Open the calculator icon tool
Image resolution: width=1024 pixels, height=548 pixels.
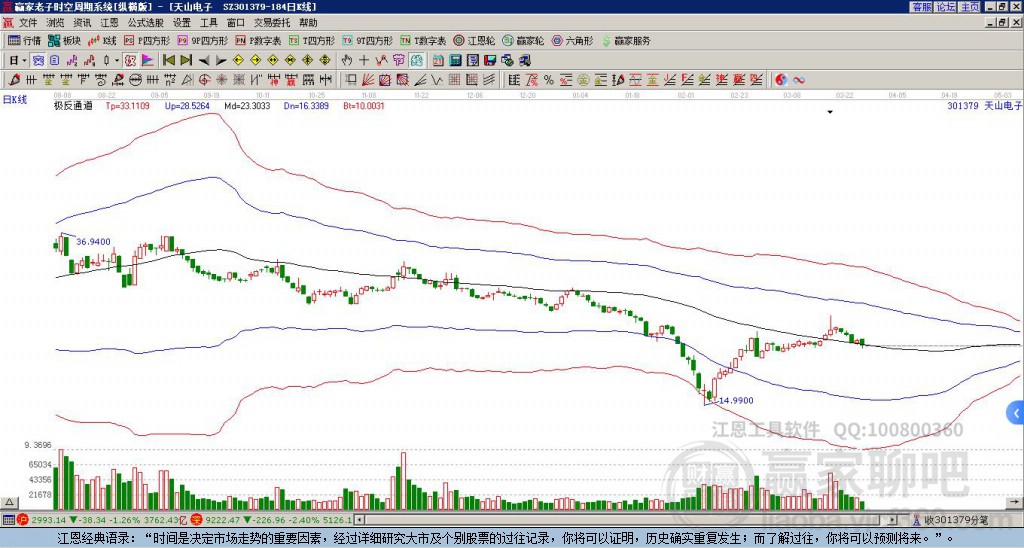coord(456,61)
